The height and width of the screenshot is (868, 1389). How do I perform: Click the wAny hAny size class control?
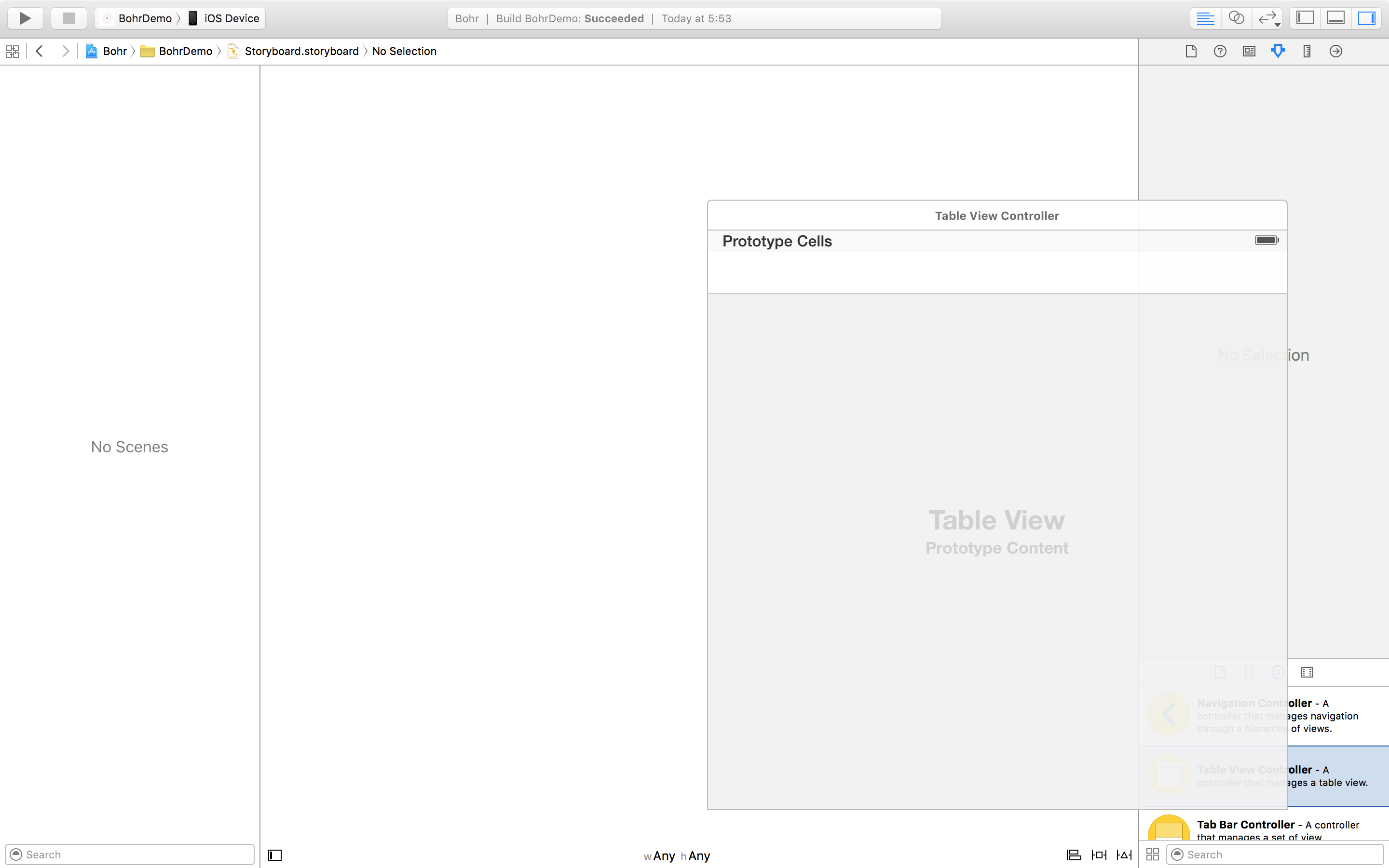pos(677,856)
